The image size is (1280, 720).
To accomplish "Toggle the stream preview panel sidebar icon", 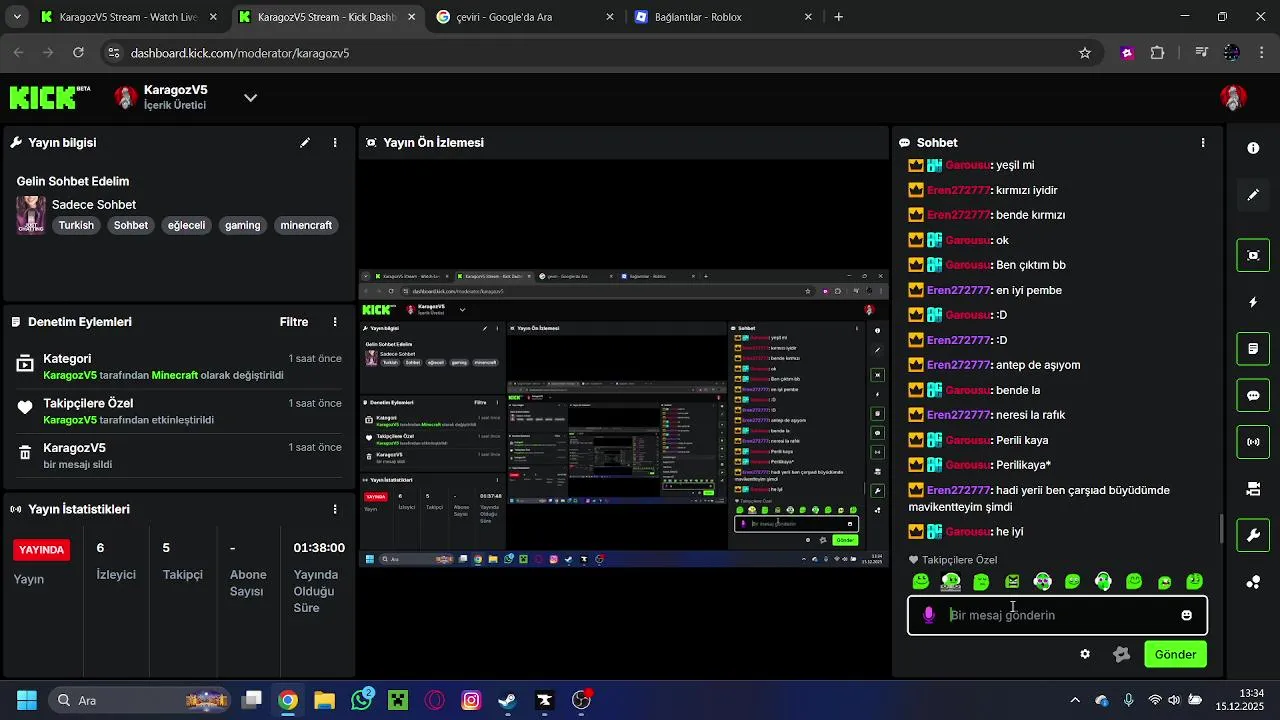I will [x=1253, y=255].
